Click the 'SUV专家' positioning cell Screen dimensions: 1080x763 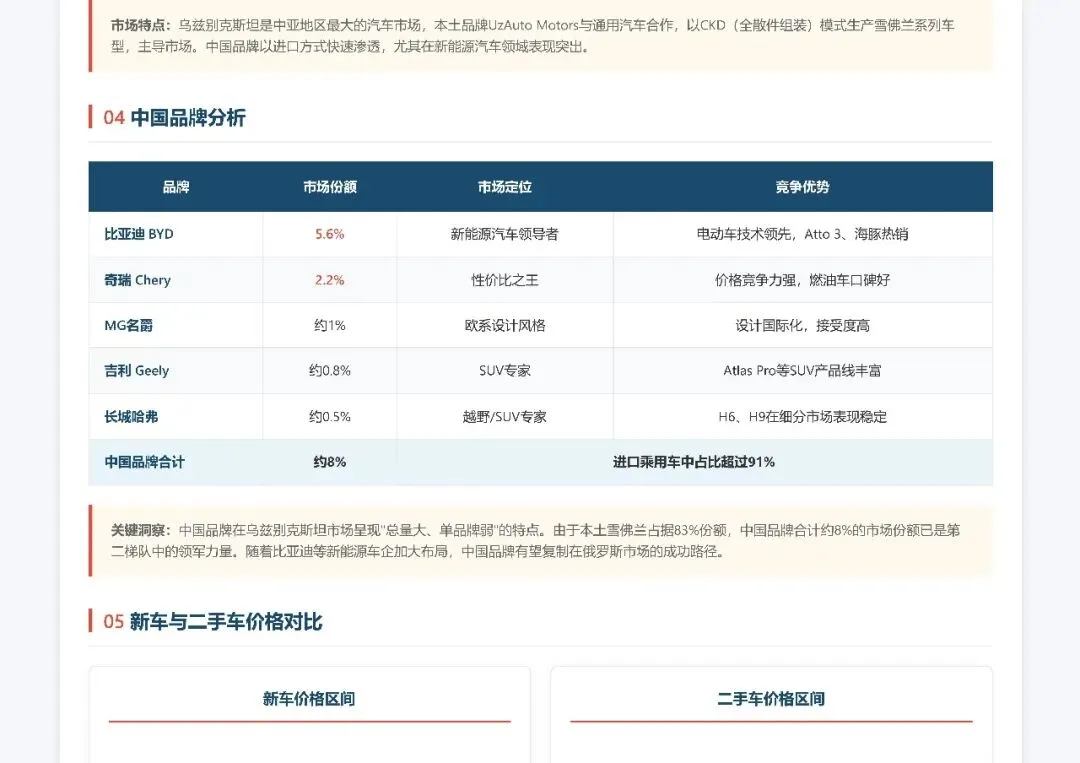[505, 370]
